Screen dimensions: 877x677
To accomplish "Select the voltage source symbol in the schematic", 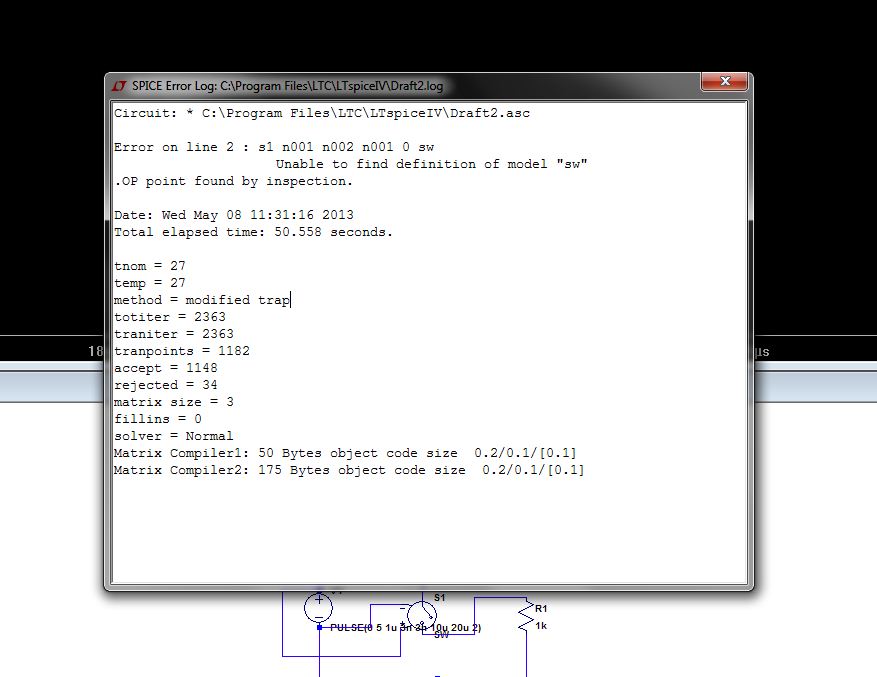I will [x=318, y=607].
